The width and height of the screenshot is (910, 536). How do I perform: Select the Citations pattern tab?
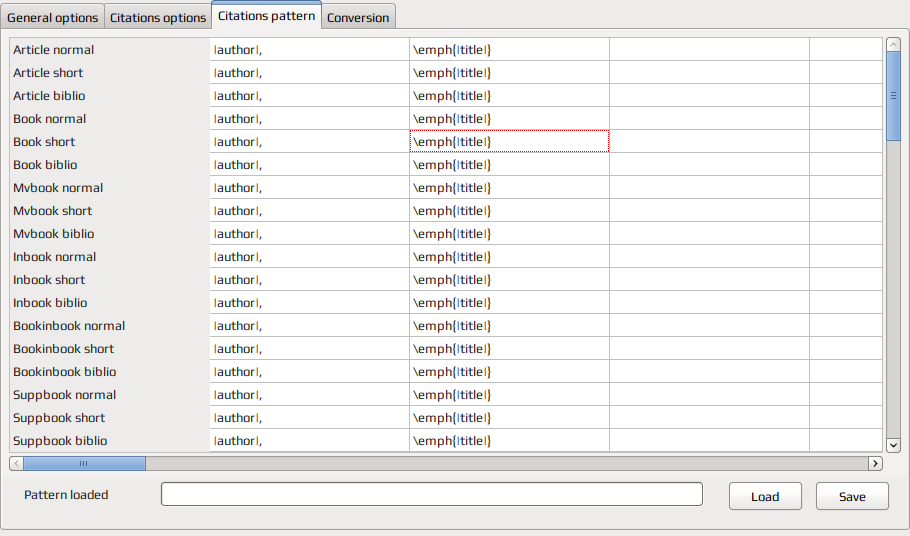[x=266, y=15]
